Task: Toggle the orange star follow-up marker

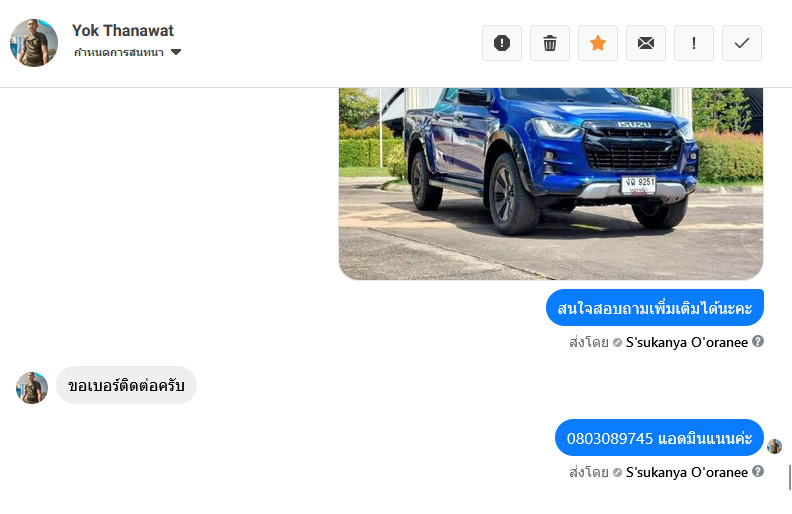Action: tap(598, 43)
